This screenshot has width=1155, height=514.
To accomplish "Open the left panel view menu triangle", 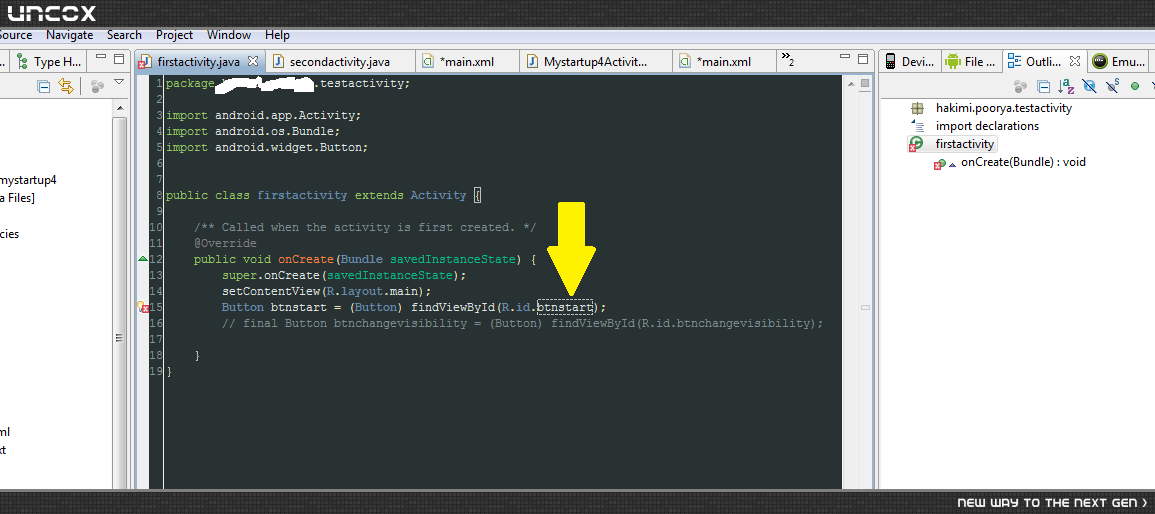I will click(x=119, y=82).
